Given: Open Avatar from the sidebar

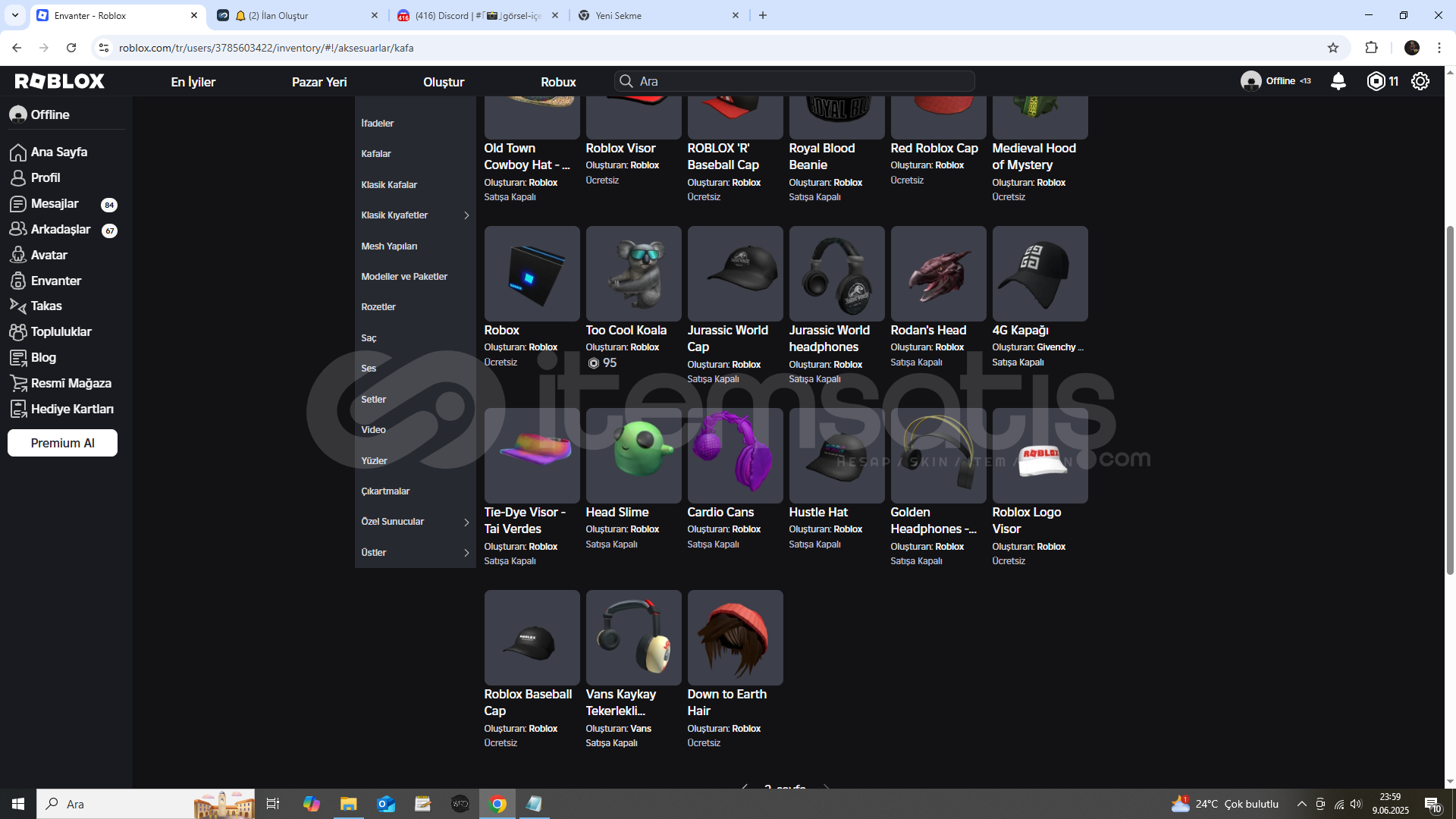Looking at the screenshot, I should click(x=49, y=255).
